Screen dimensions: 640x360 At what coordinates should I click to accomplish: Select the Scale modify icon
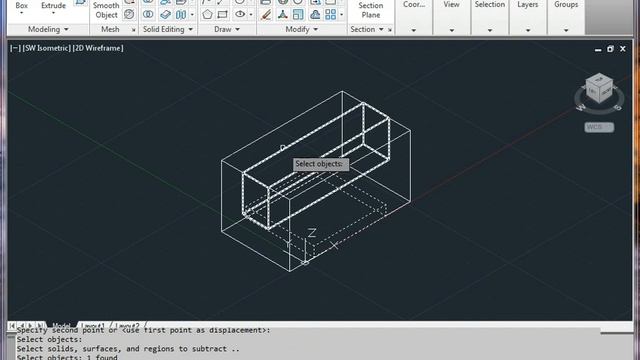[298, 15]
